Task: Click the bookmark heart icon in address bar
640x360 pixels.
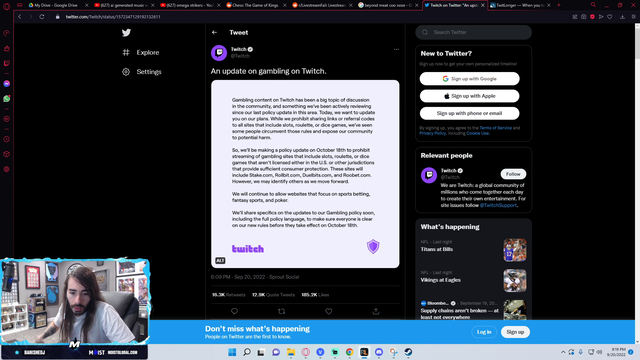Action: pyautogui.click(x=609, y=17)
